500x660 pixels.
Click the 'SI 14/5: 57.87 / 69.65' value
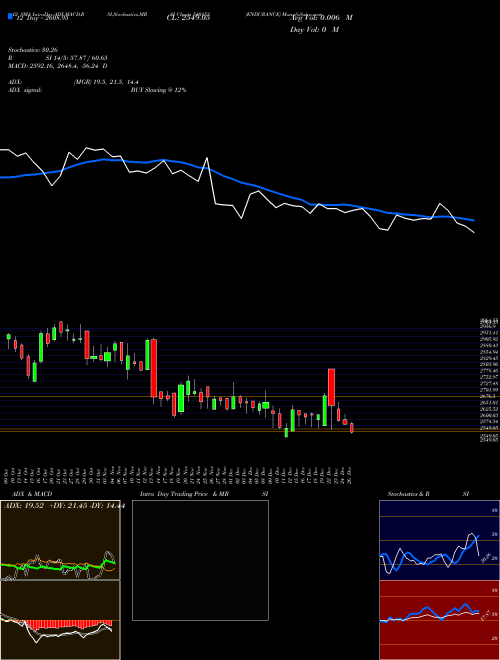click(x=76, y=58)
